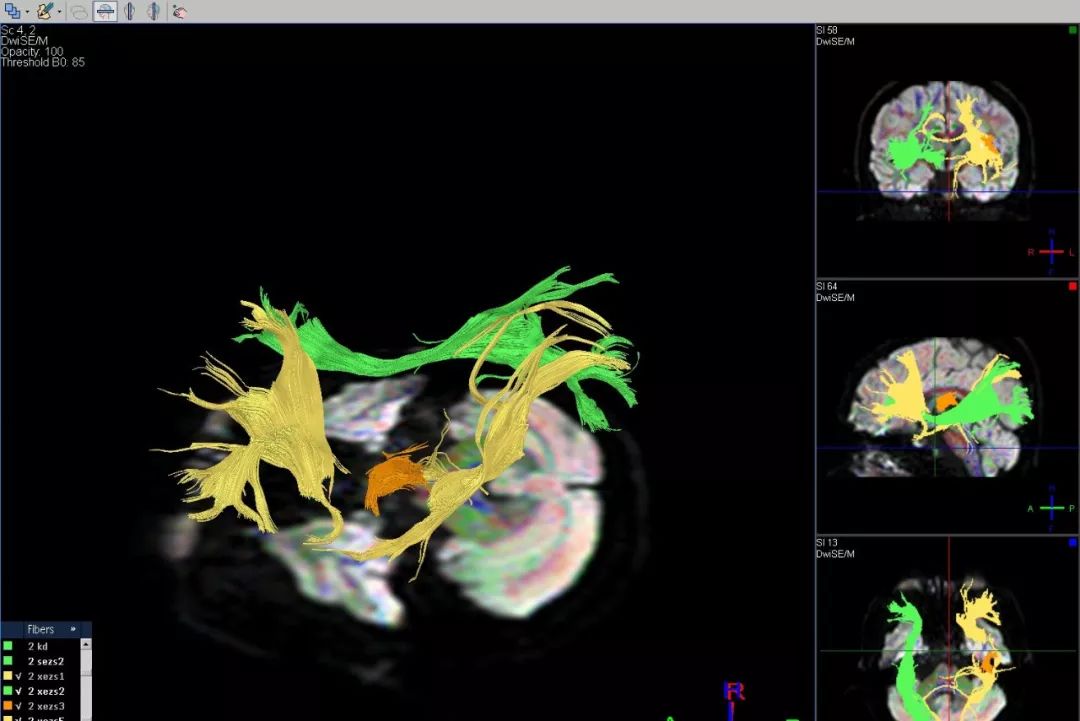1080x721 pixels.
Task: Click the Fibers panel header label
Action: point(41,629)
